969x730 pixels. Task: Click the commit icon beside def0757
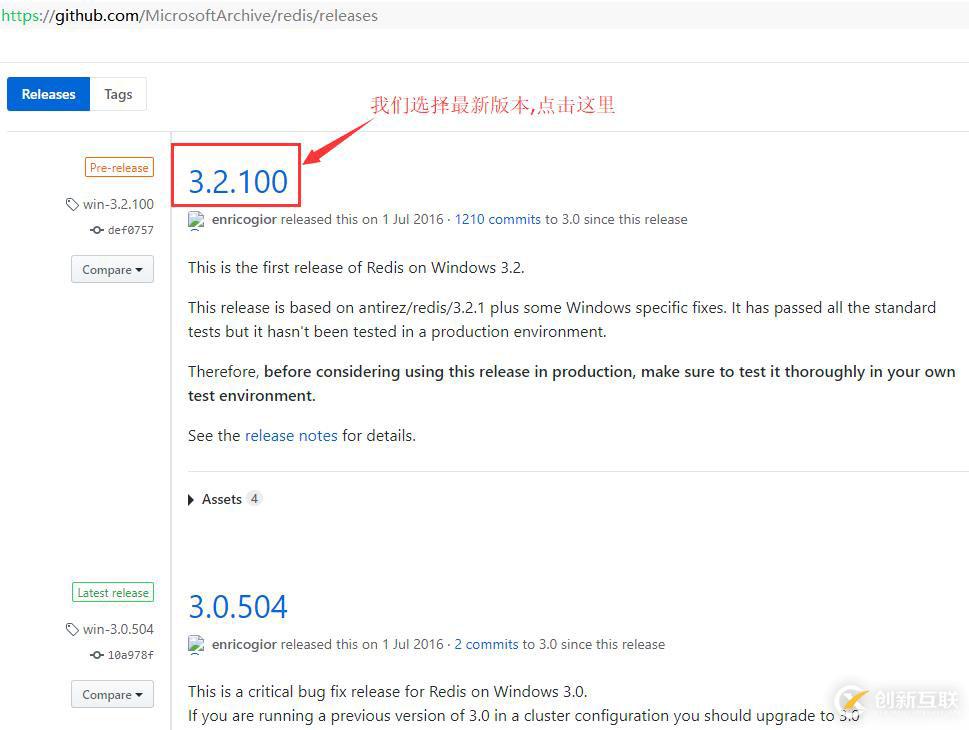pyautogui.click(x=96, y=230)
